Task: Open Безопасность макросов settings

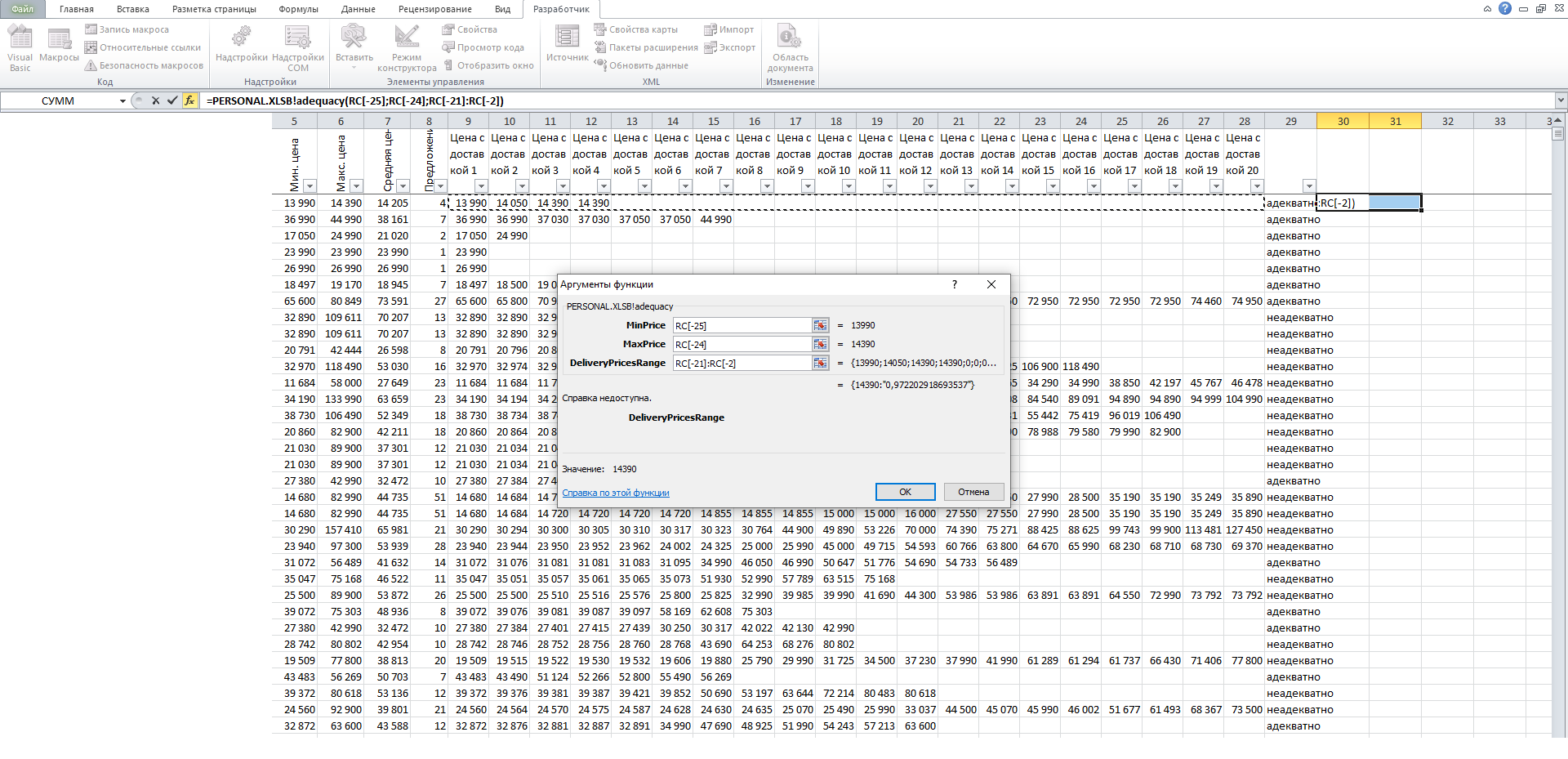Action: point(144,65)
